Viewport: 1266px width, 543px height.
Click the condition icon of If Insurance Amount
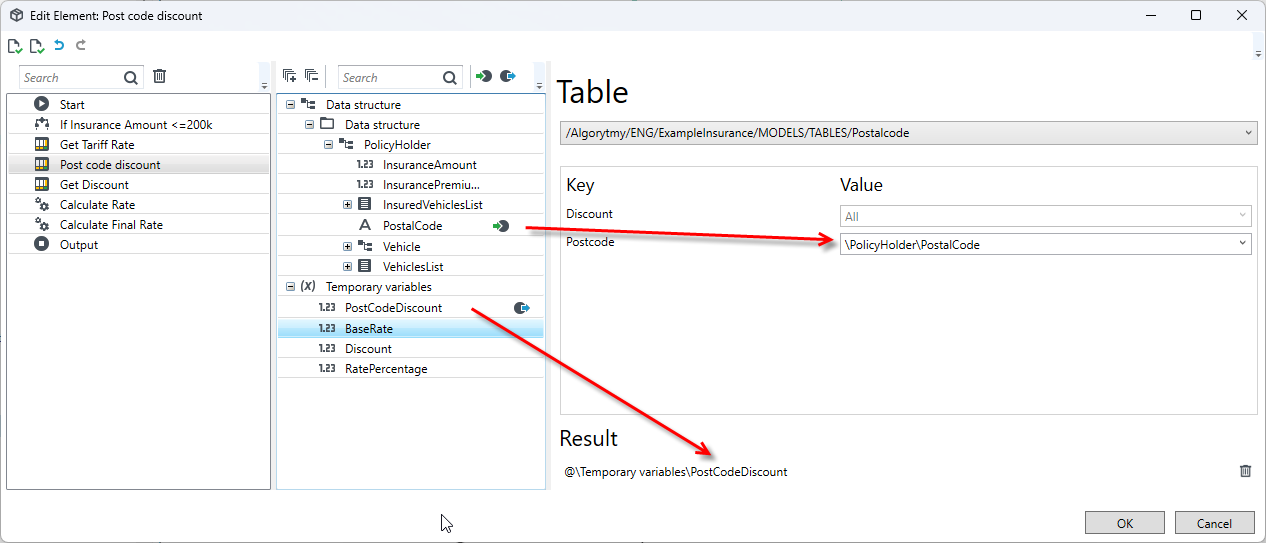pyautogui.click(x=41, y=124)
